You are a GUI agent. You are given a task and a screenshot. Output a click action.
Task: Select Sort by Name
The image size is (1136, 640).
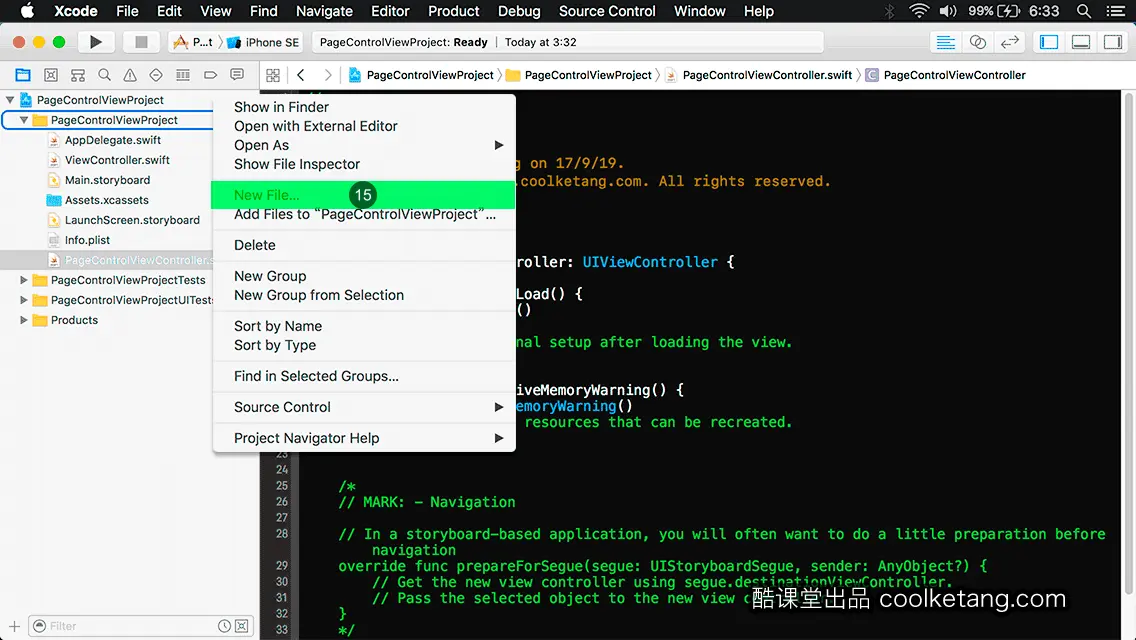click(x=364, y=326)
